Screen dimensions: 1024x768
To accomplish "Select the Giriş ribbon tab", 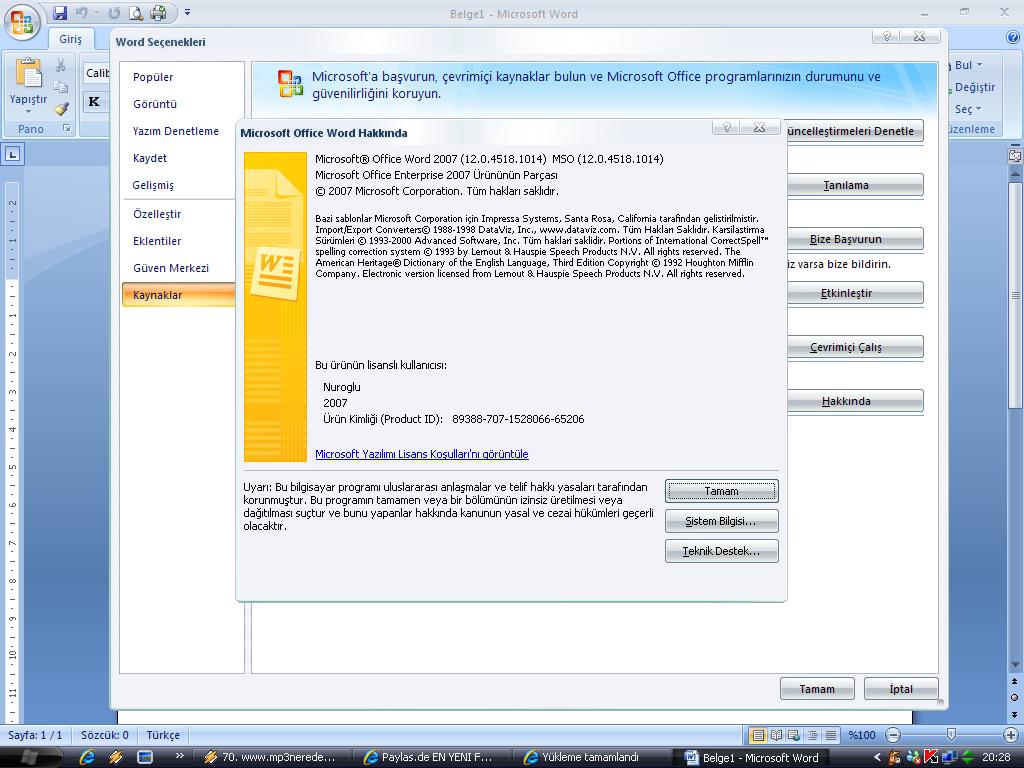I will (x=71, y=39).
